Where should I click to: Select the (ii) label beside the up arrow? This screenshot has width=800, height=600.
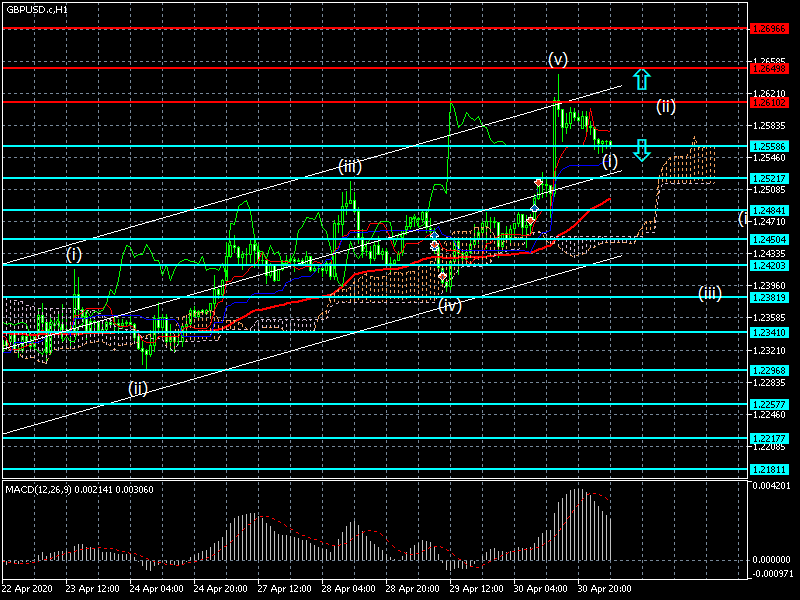pyautogui.click(x=666, y=106)
